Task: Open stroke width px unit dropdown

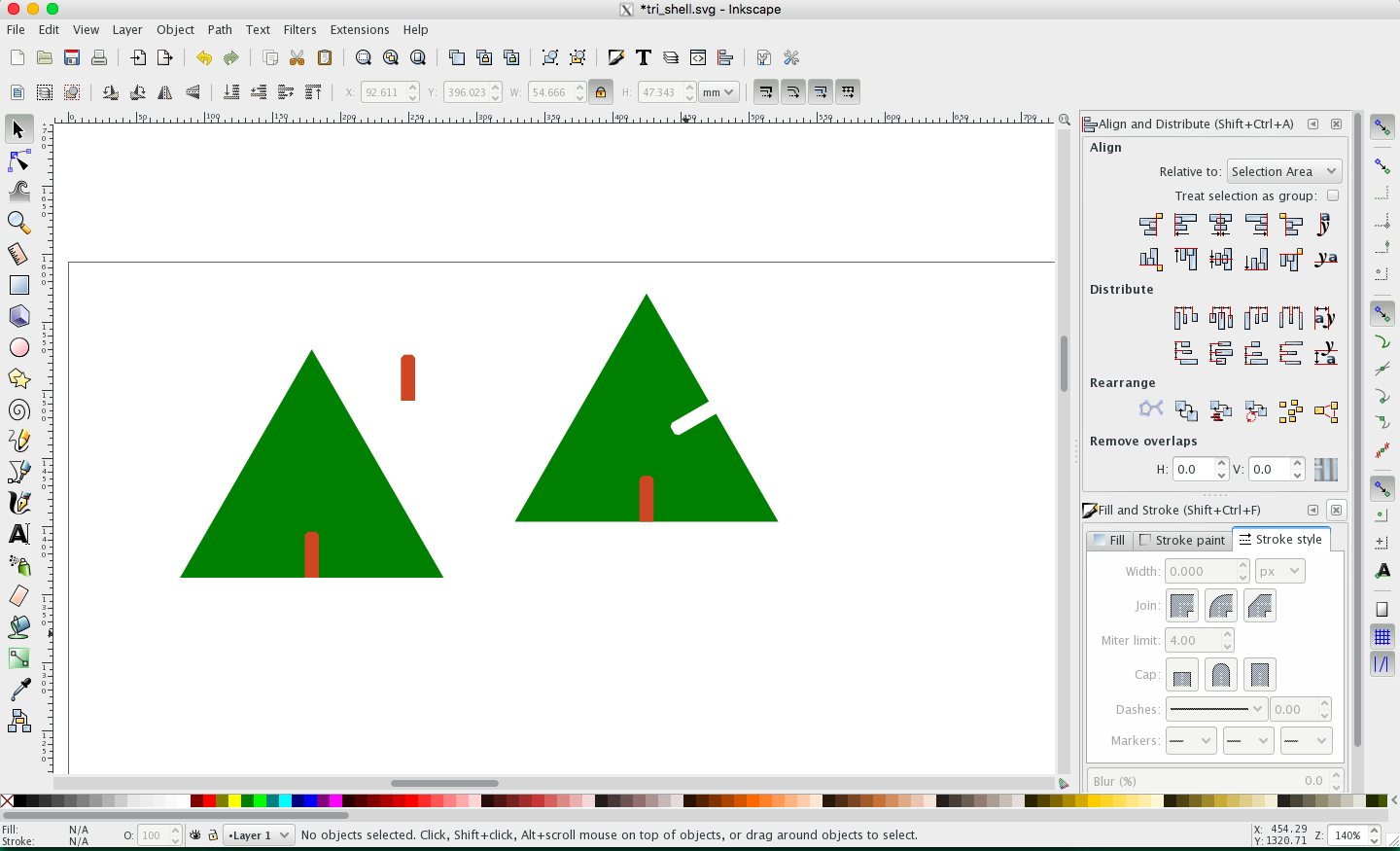Action: (x=1279, y=572)
